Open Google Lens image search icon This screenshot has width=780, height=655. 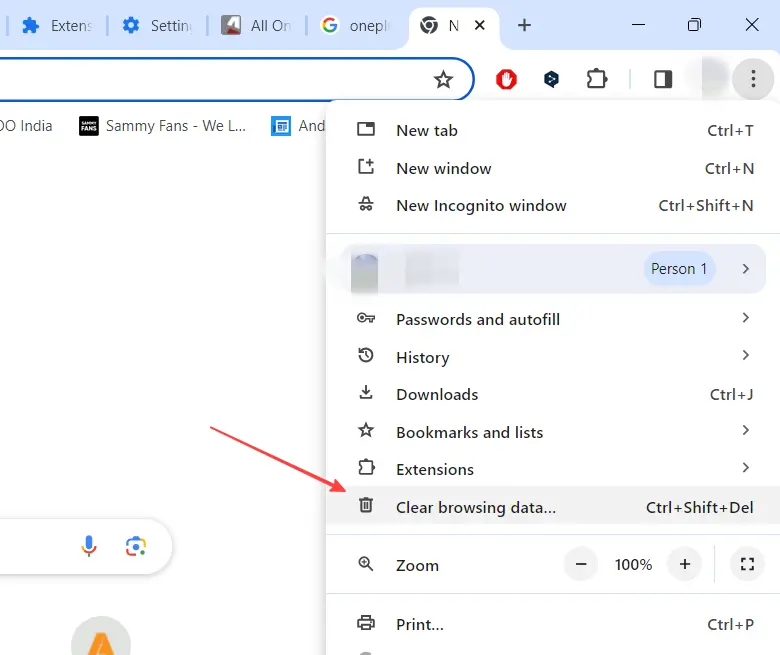tap(136, 545)
